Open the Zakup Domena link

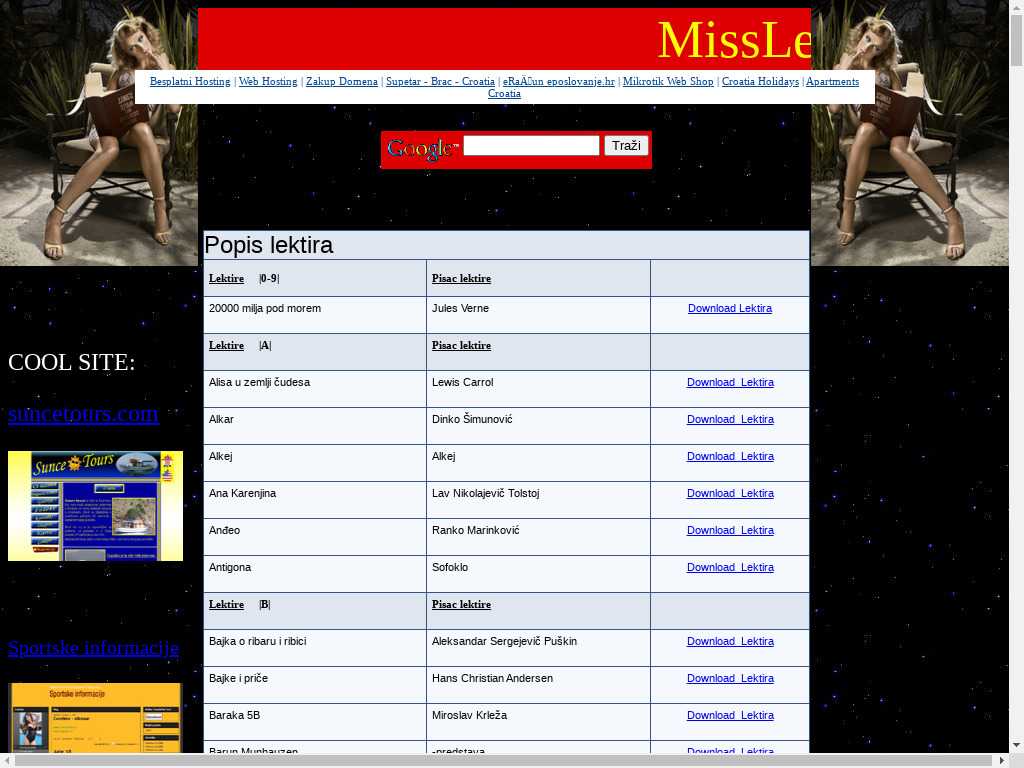point(342,81)
